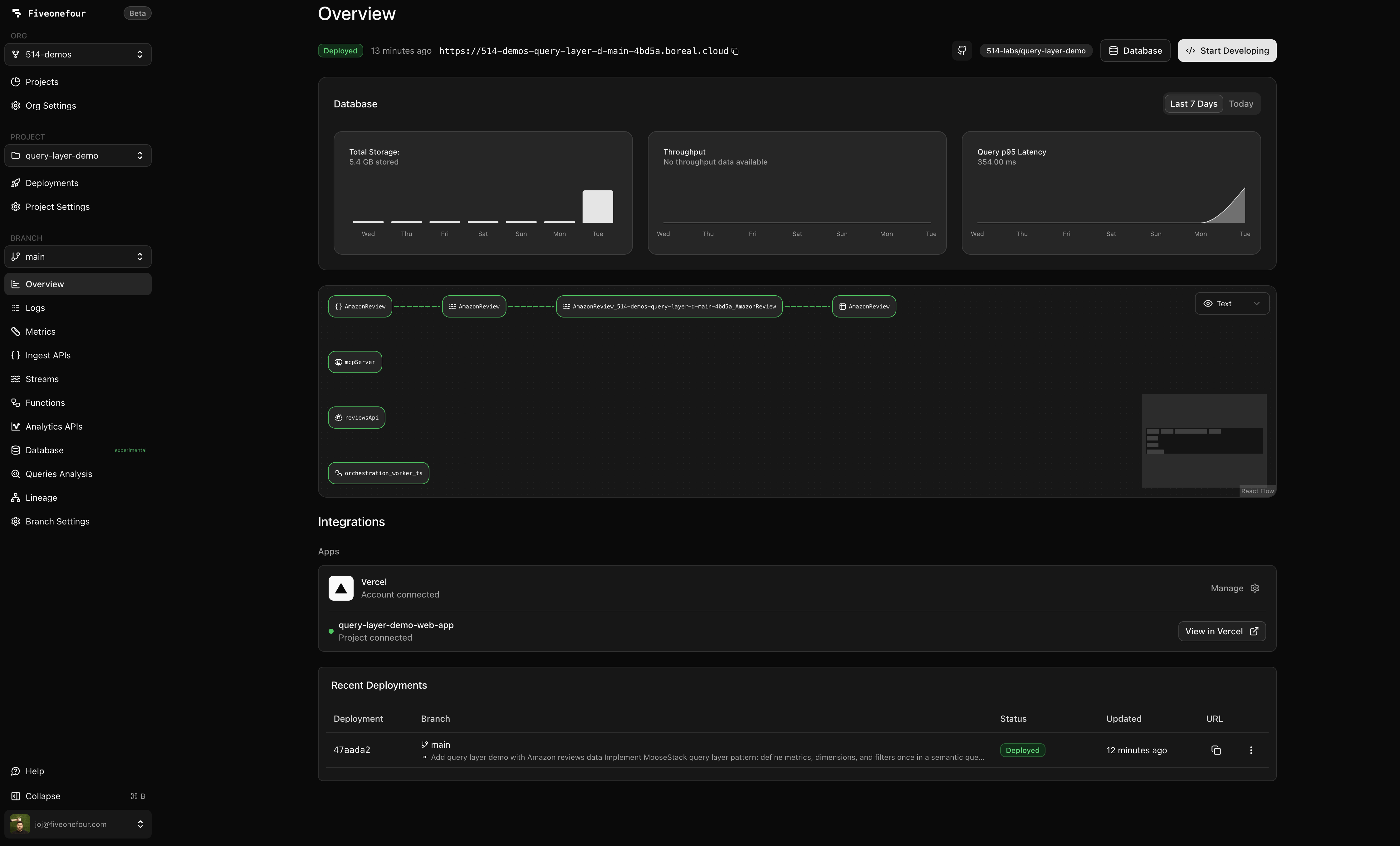Image resolution: width=1400 pixels, height=846 pixels.
Task: Go to Queries Analysis in the sidebar
Action: [x=59, y=474]
